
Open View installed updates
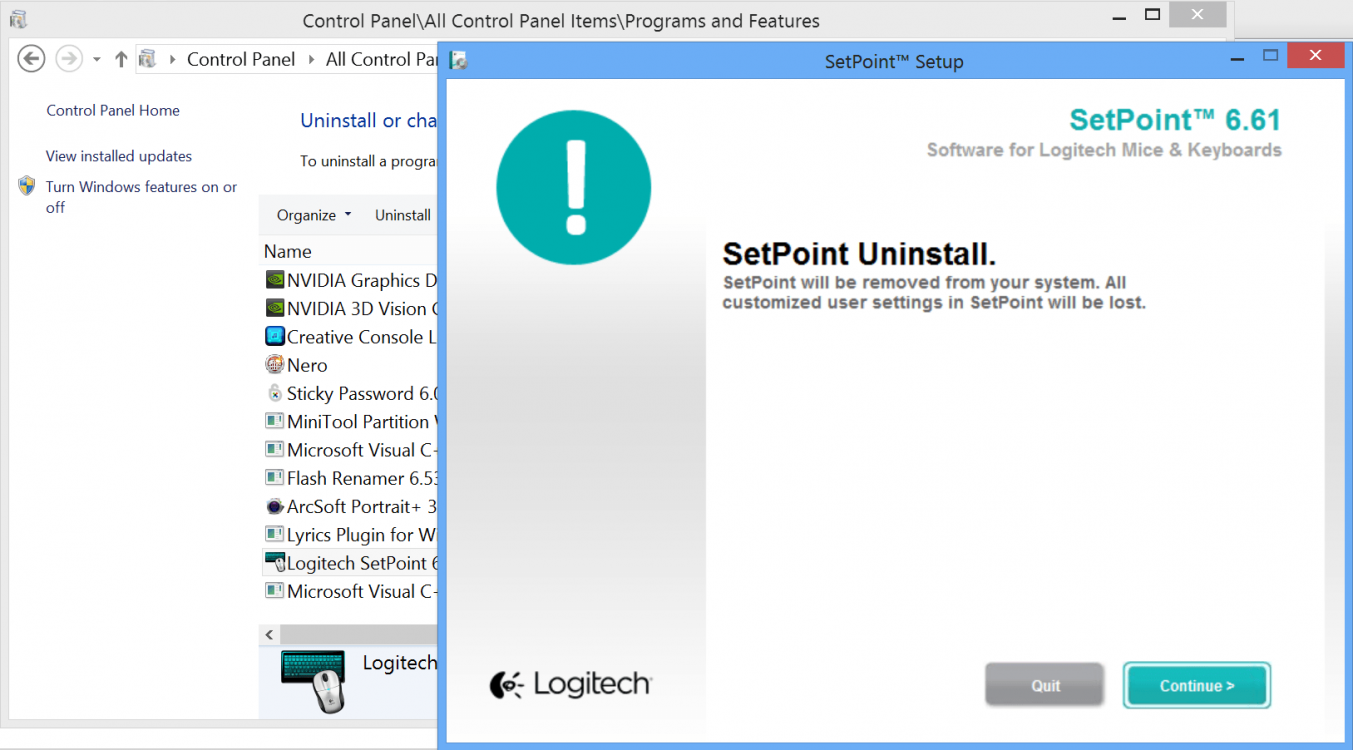tap(118, 156)
